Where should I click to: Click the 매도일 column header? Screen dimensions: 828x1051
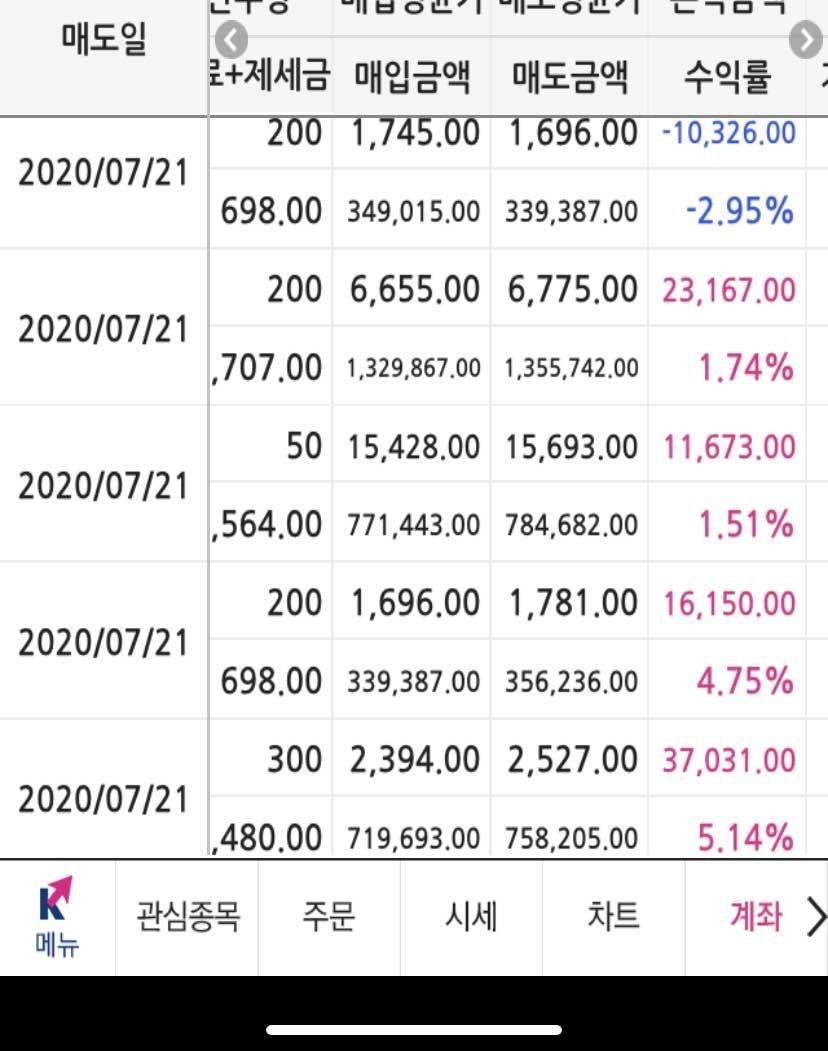point(104,39)
